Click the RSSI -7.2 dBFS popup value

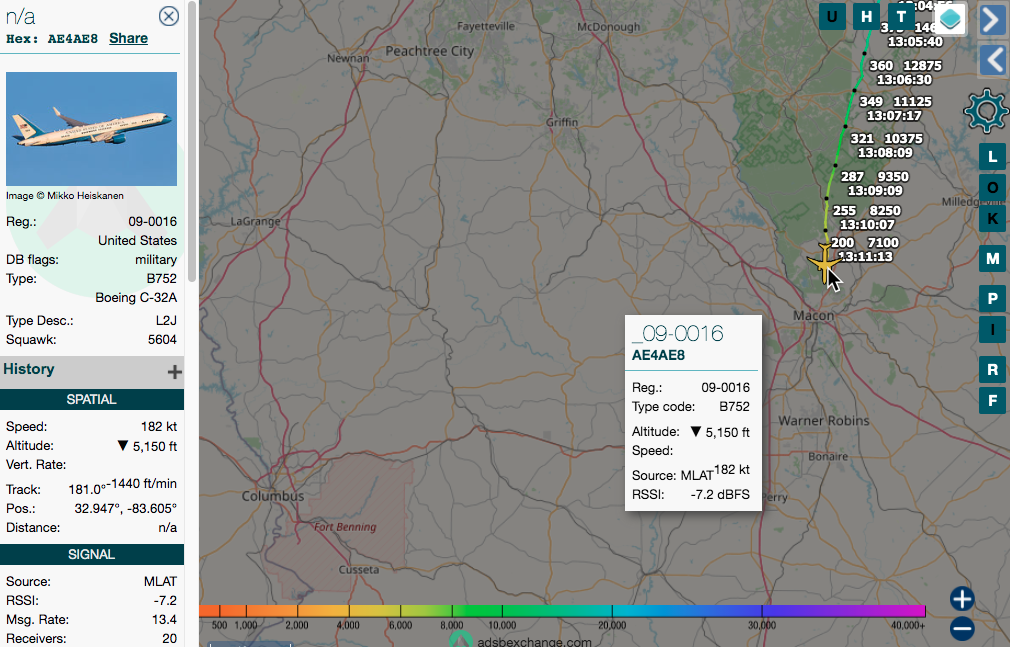pyautogui.click(x=720, y=495)
